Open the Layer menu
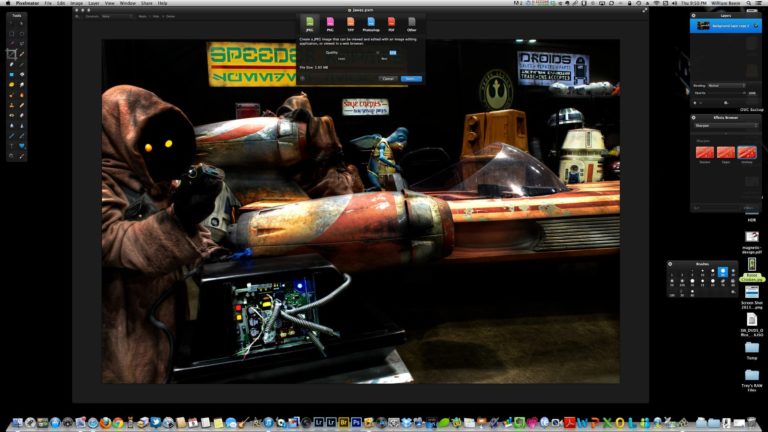Viewport: 768px width, 432px height. tap(94, 3)
